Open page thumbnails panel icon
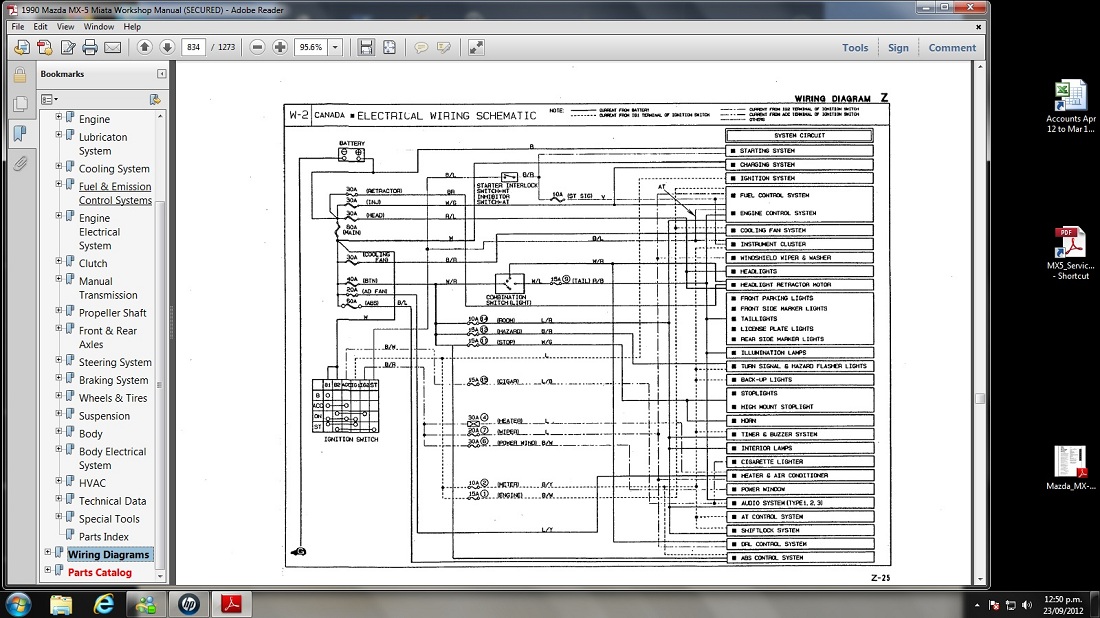This screenshot has width=1100, height=618. pyautogui.click(x=20, y=104)
